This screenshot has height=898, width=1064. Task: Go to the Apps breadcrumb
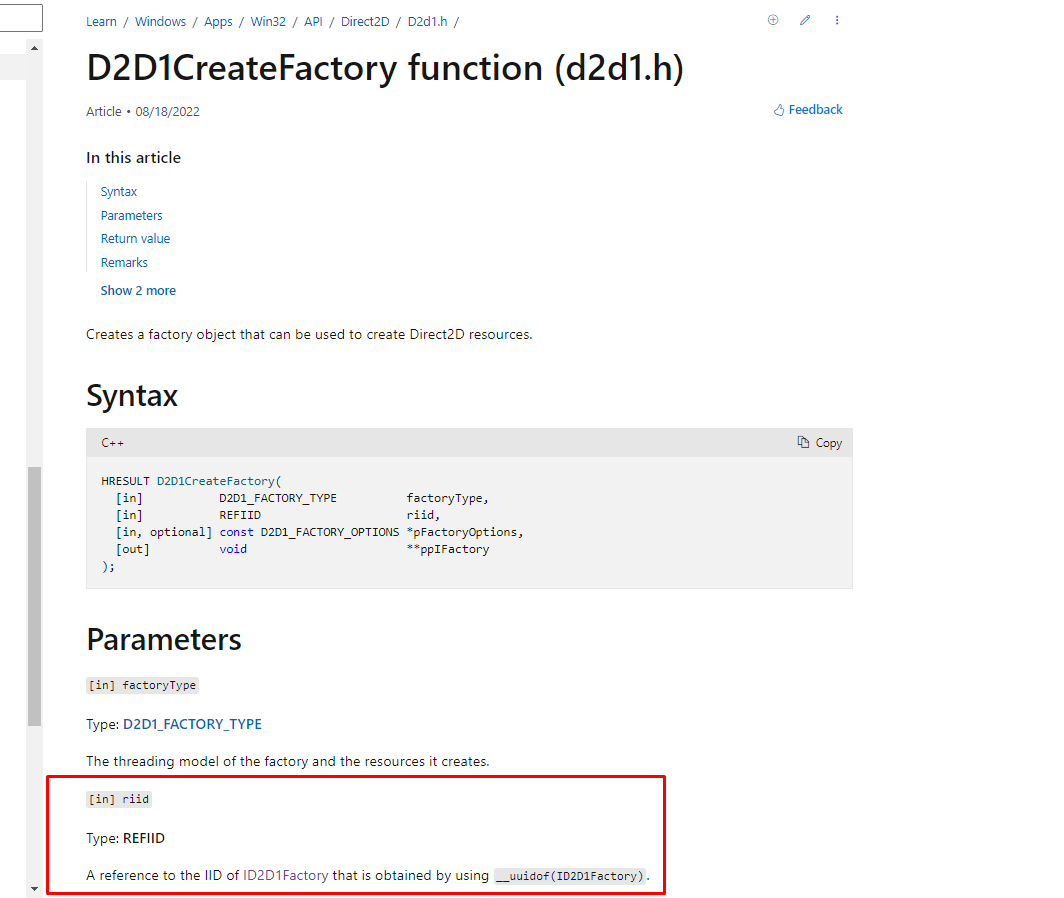(218, 22)
